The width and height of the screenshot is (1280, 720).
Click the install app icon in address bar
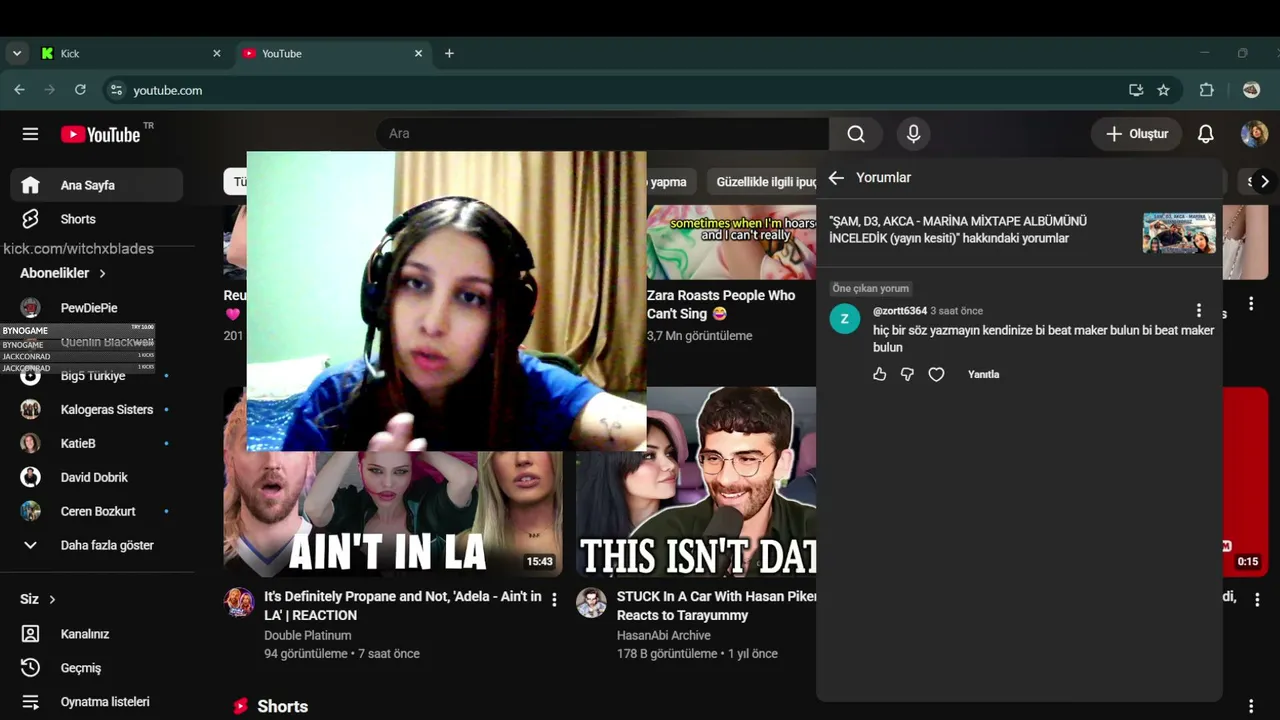point(1136,90)
